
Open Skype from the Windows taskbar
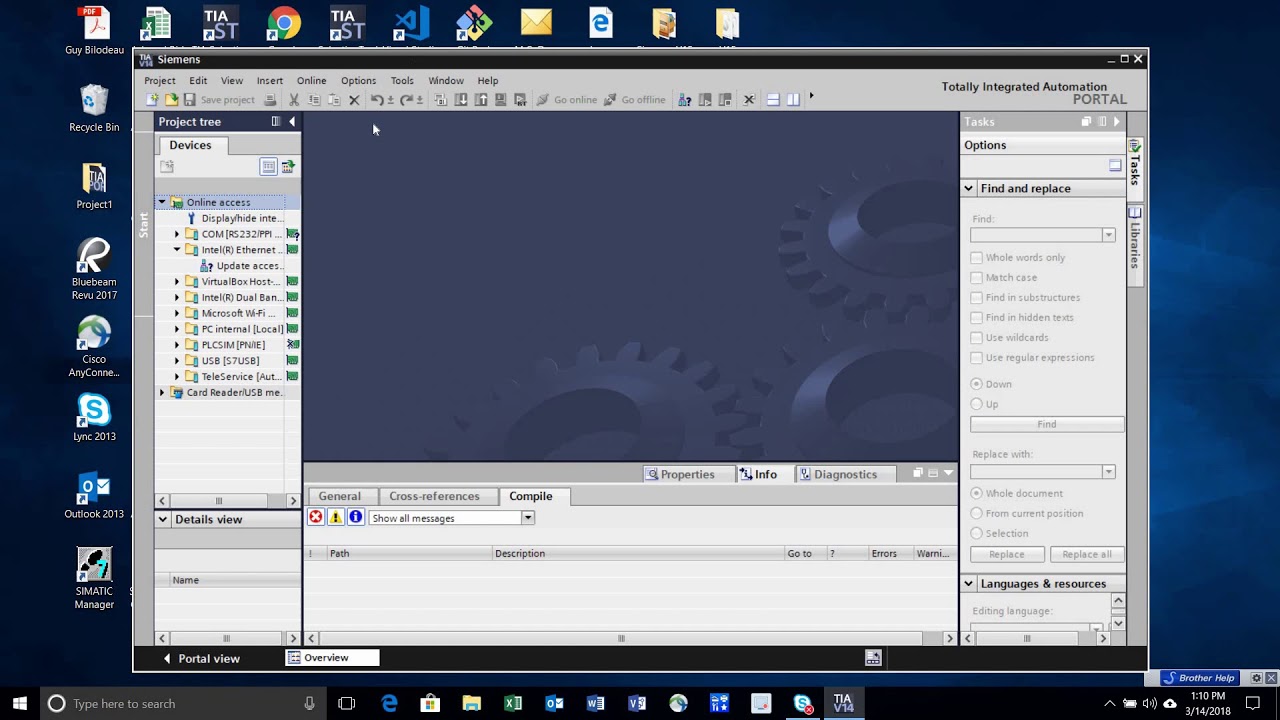[x=802, y=703]
